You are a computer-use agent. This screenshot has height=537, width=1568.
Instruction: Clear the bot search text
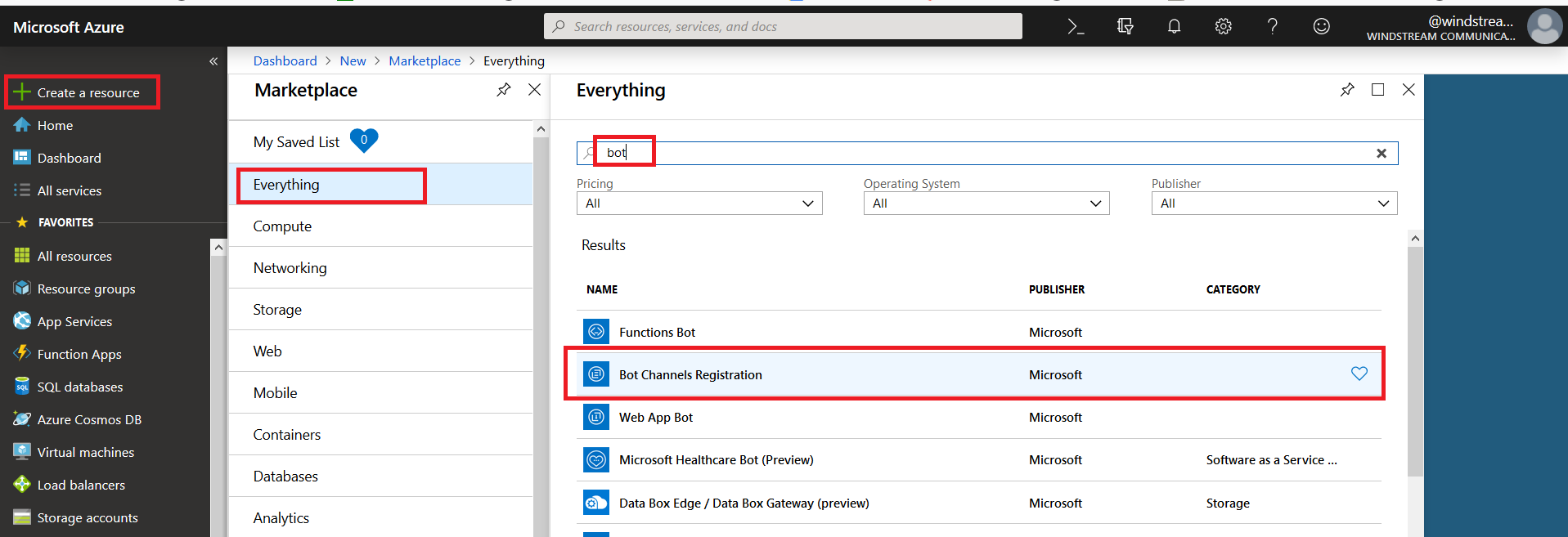(1382, 153)
